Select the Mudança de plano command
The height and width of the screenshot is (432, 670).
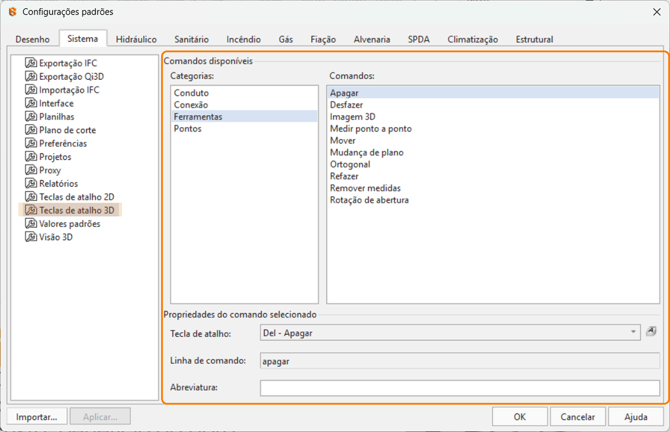tap(494, 153)
